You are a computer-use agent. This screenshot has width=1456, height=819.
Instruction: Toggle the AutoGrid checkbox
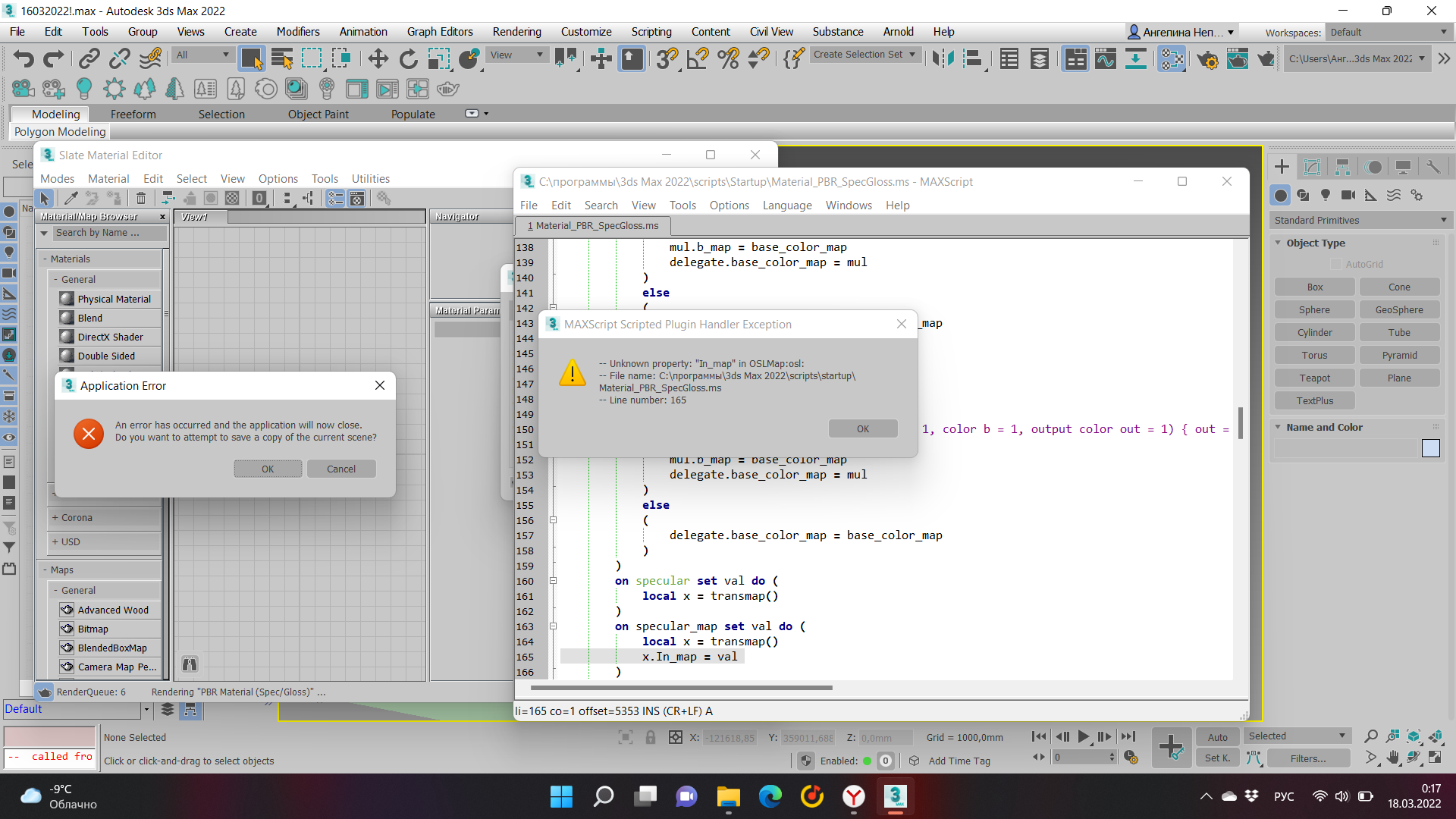[1336, 264]
